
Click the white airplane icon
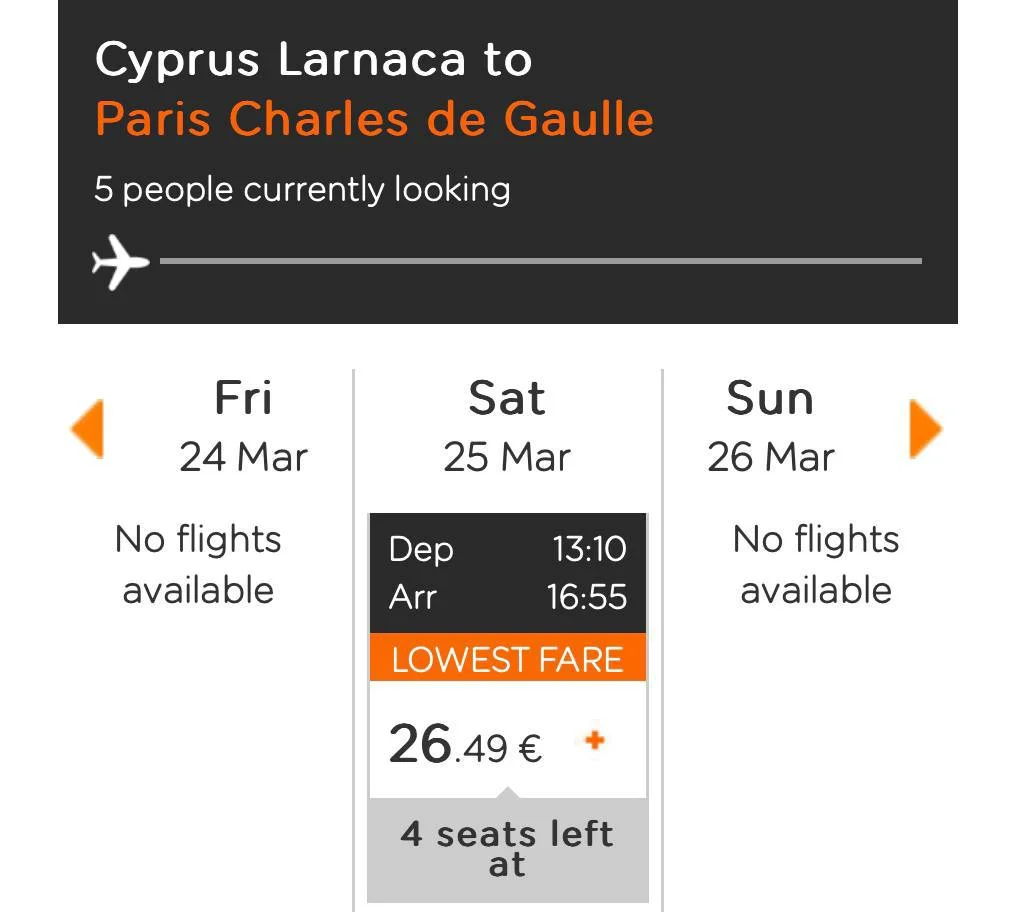pos(120,262)
